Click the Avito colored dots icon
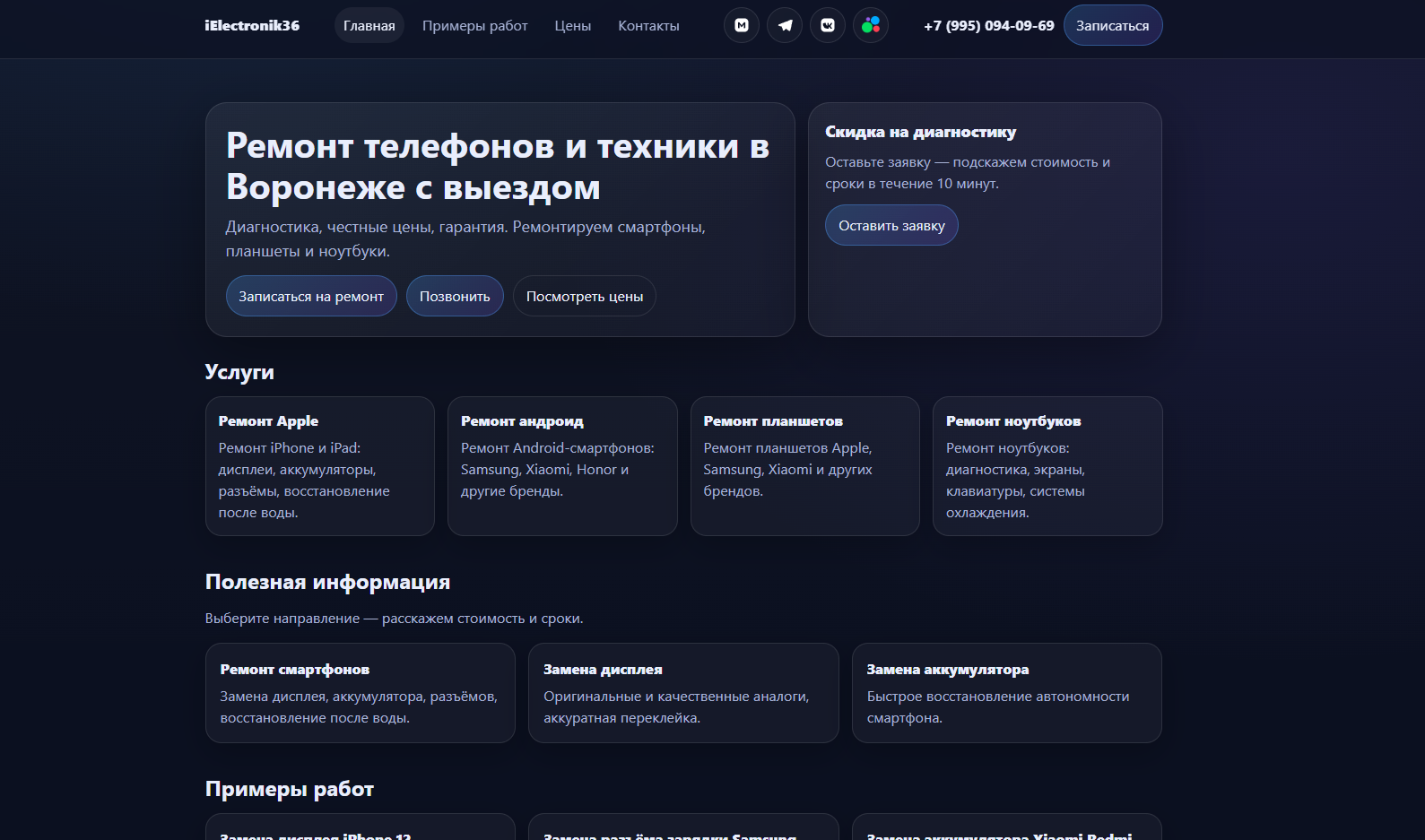 pyautogui.click(x=871, y=25)
